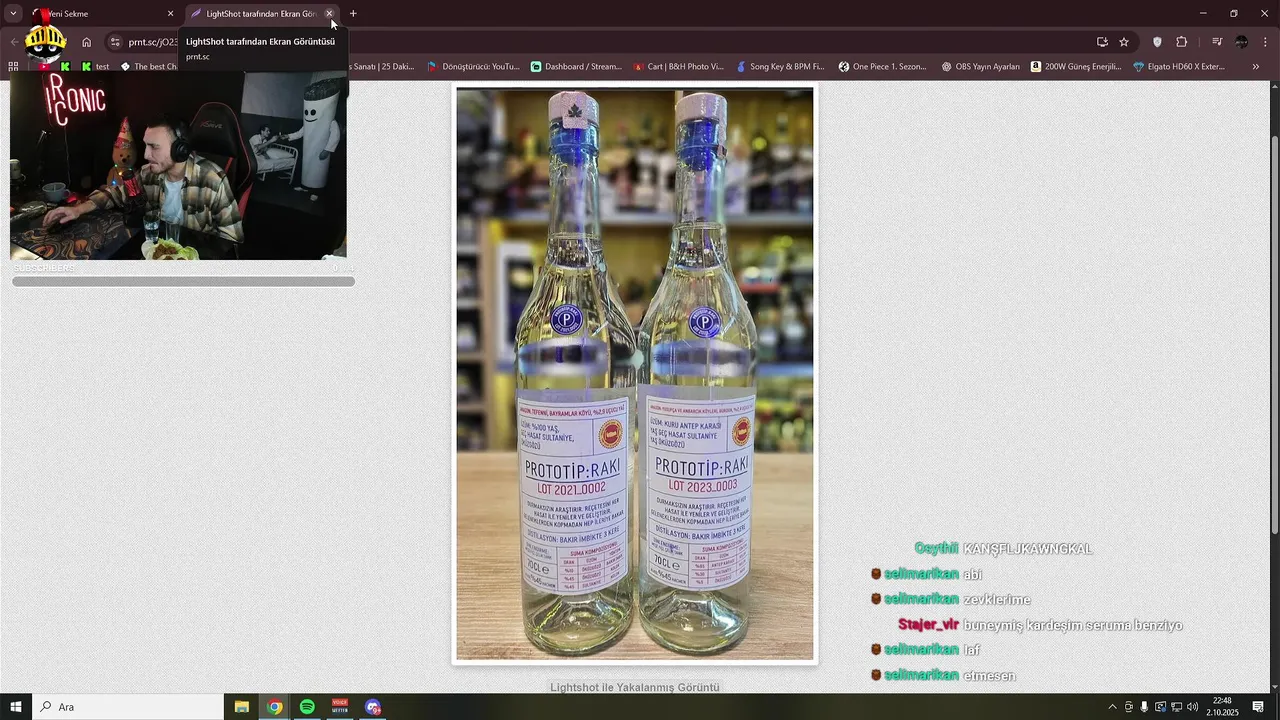This screenshot has height=720, width=1280.
Task: Open the 'test' bookmark
Action: [x=95, y=67]
